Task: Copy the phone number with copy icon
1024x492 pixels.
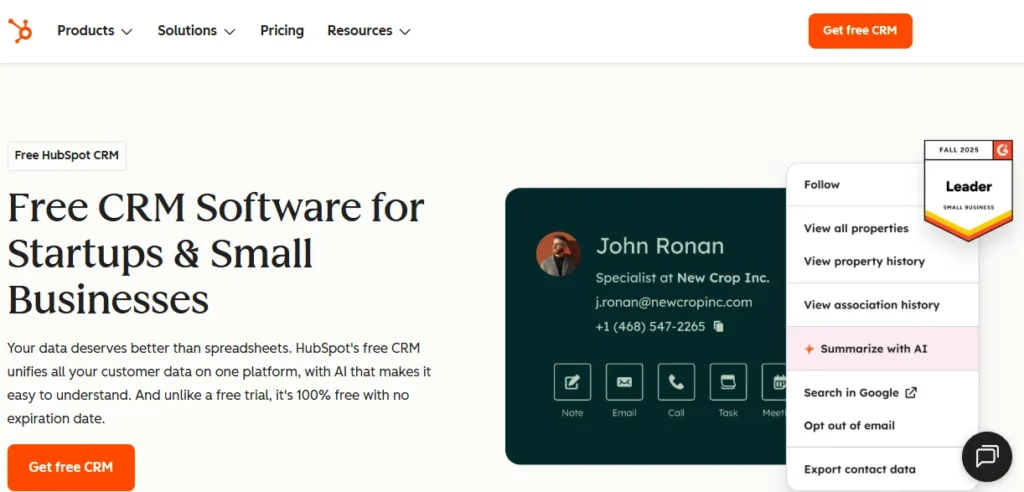Action: point(718,327)
